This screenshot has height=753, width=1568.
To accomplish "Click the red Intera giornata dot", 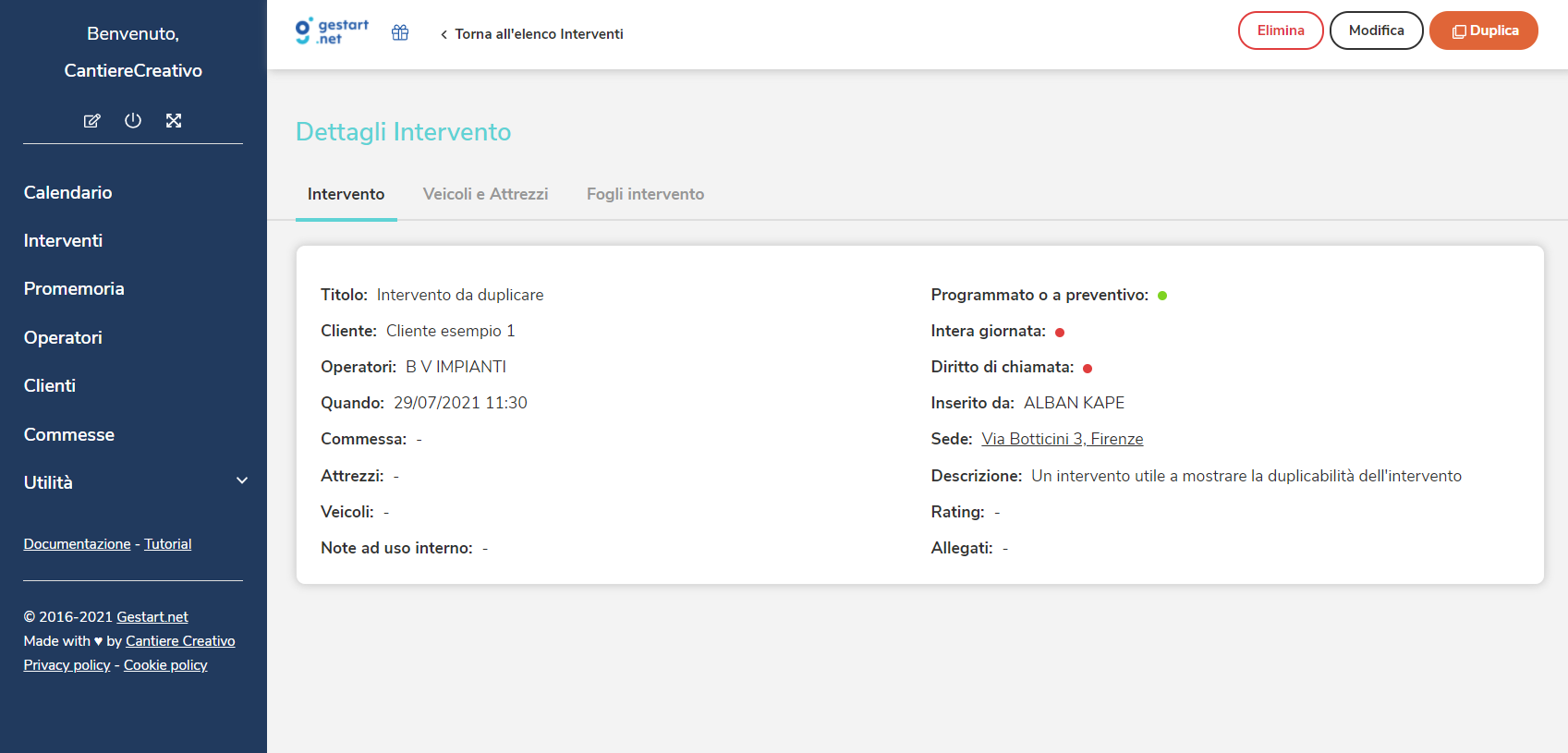I will (x=1060, y=332).
